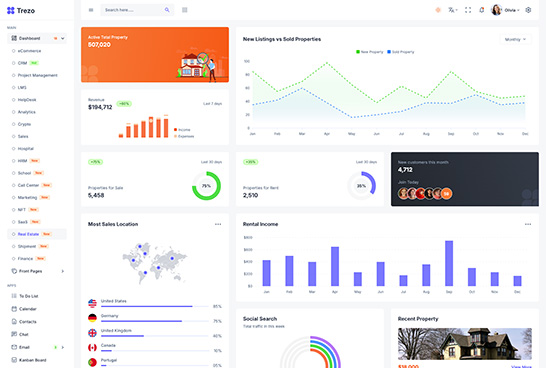Open the apps grid icon beside search

point(185,10)
